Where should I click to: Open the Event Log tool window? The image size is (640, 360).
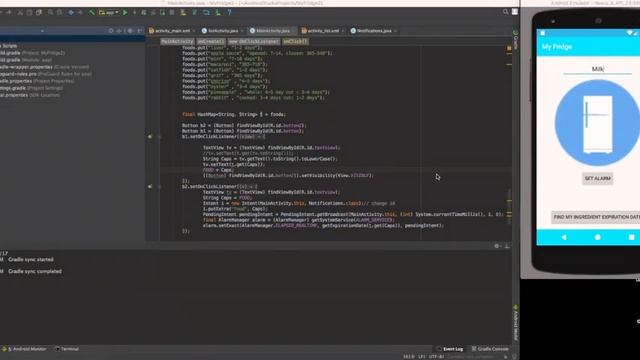point(450,349)
